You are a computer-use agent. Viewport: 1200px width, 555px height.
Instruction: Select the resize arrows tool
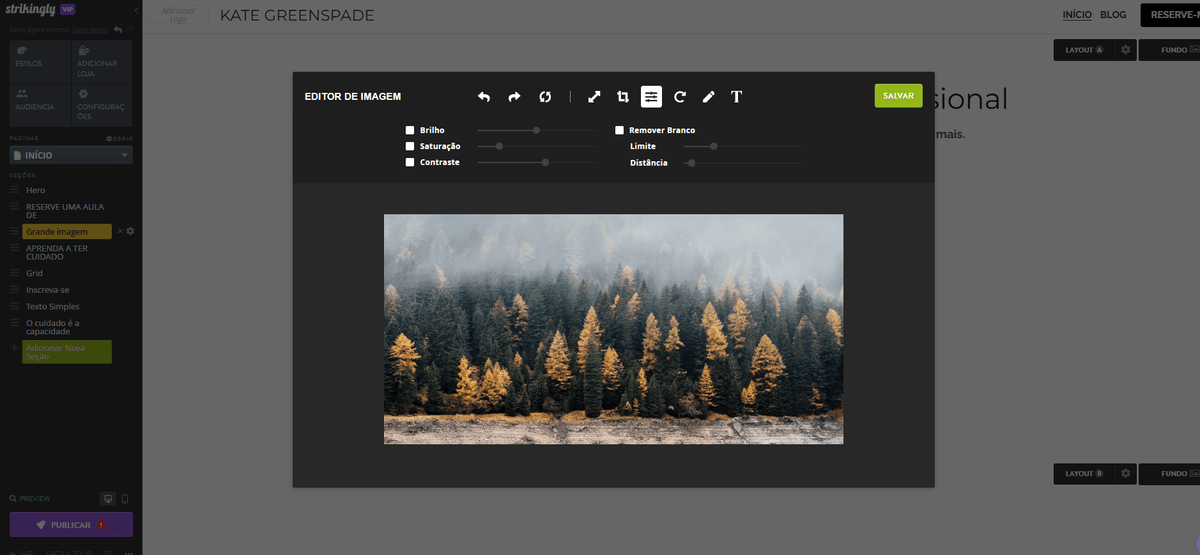pyautogui.click(x=594, y=97)
